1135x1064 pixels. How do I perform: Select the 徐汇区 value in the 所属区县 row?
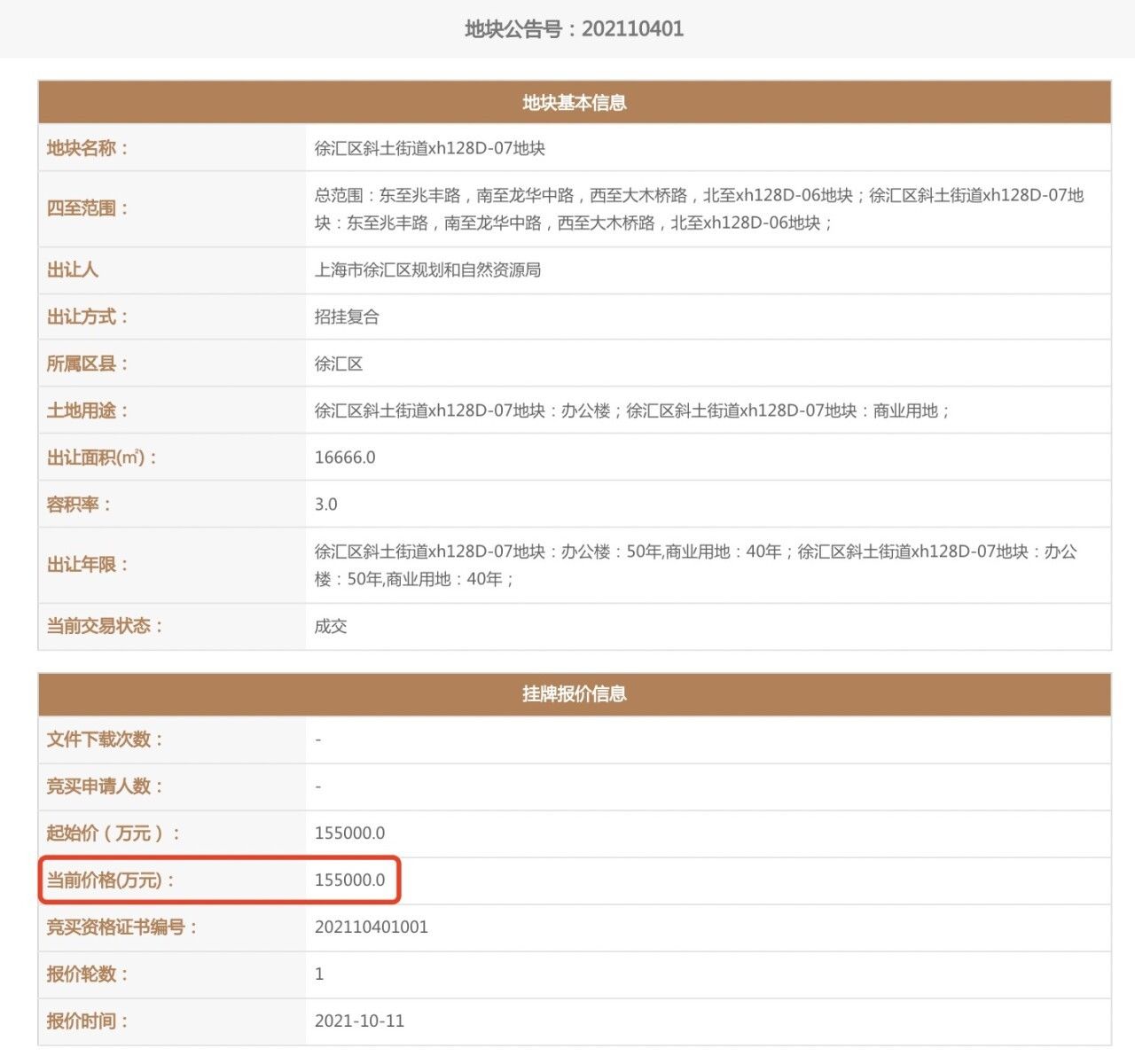point(339,364)
